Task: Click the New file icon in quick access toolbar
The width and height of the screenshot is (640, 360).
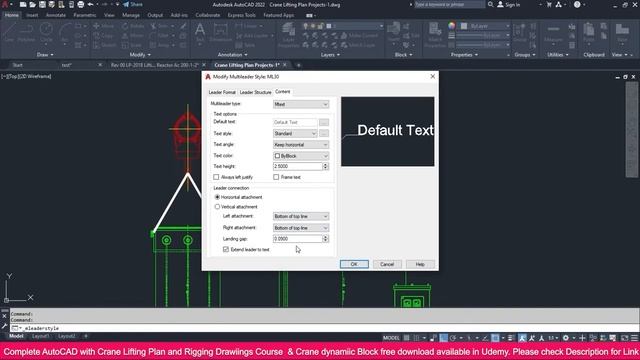Action: pyautogui.click(x=23, y=4)
